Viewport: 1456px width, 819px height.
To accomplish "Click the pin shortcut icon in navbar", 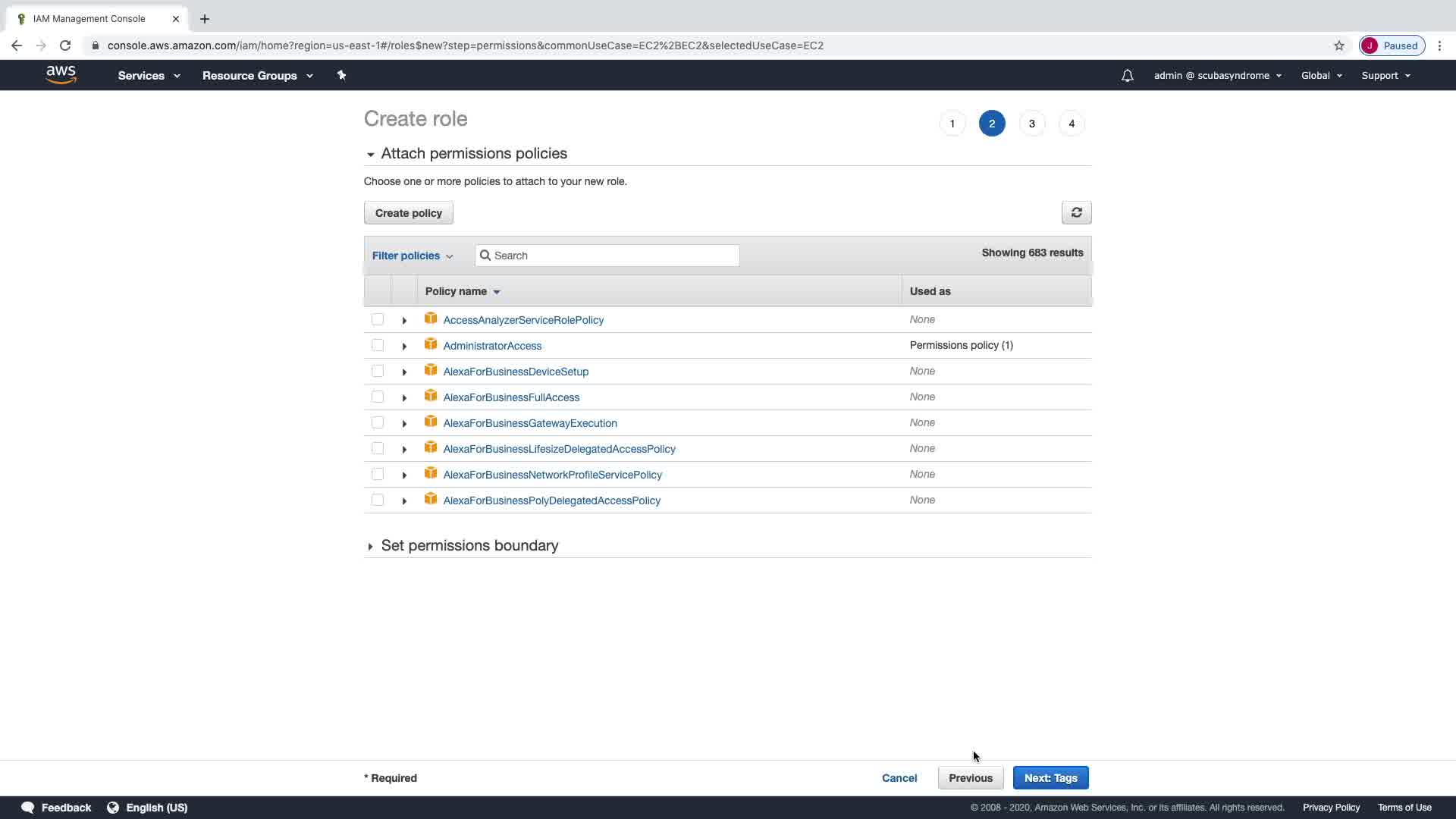I will (341, 75).
